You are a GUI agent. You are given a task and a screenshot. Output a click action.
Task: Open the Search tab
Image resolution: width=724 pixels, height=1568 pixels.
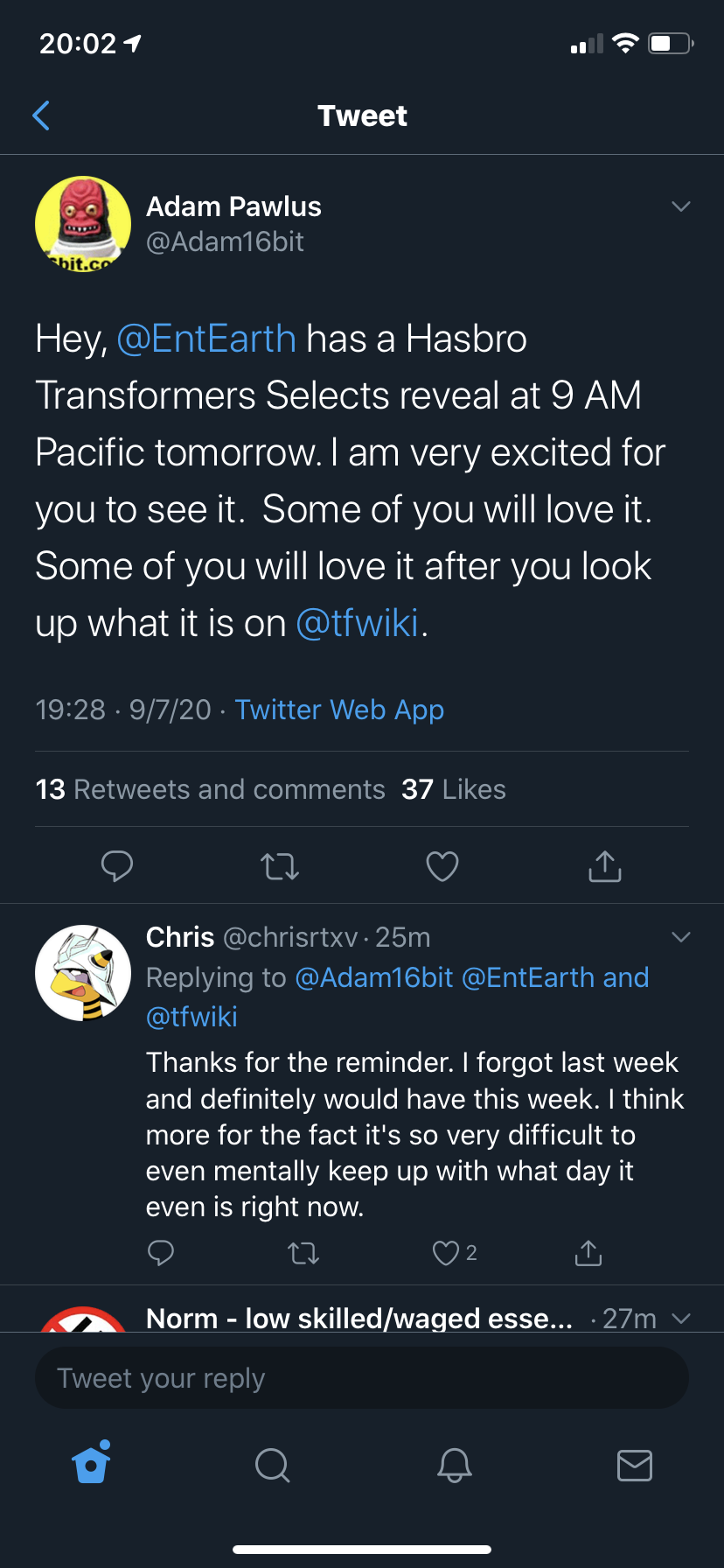click(x=272, y=1464)
